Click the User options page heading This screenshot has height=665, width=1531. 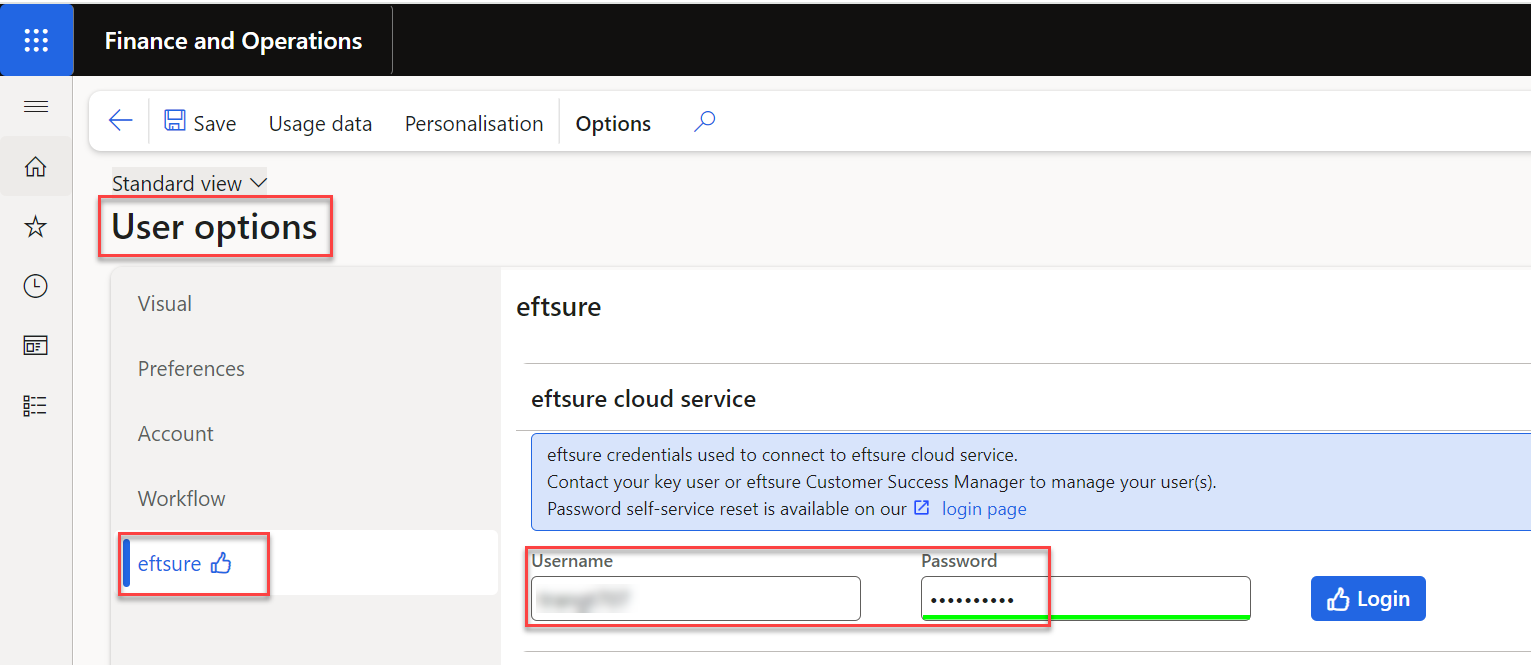click(x=214, y=227)
